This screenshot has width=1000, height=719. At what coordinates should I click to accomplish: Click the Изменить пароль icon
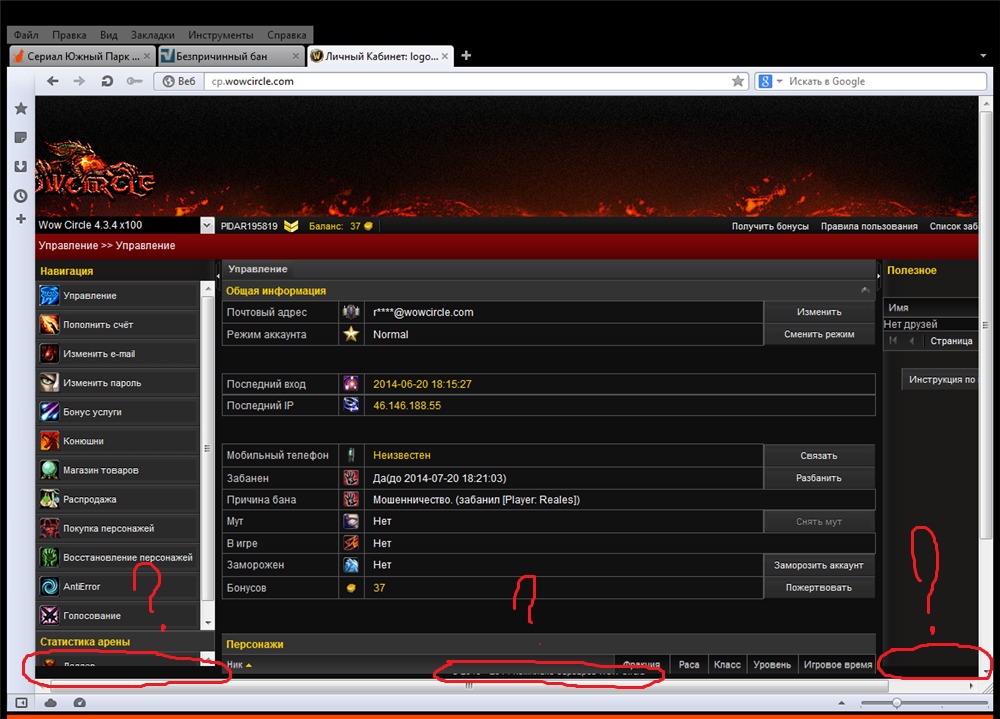click(49, 383)
